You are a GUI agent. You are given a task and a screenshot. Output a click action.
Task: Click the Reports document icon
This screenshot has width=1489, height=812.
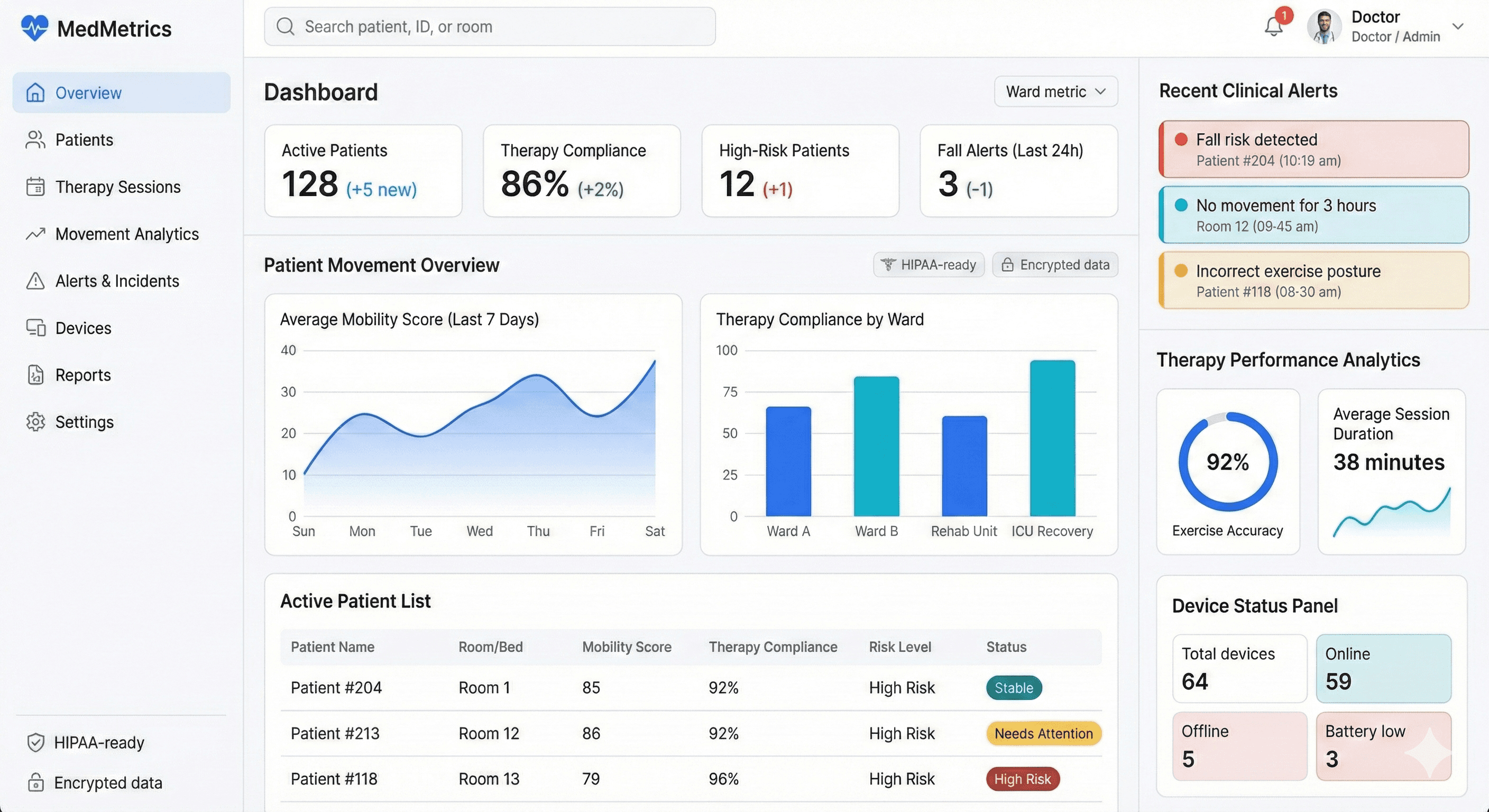click(36, 375)
